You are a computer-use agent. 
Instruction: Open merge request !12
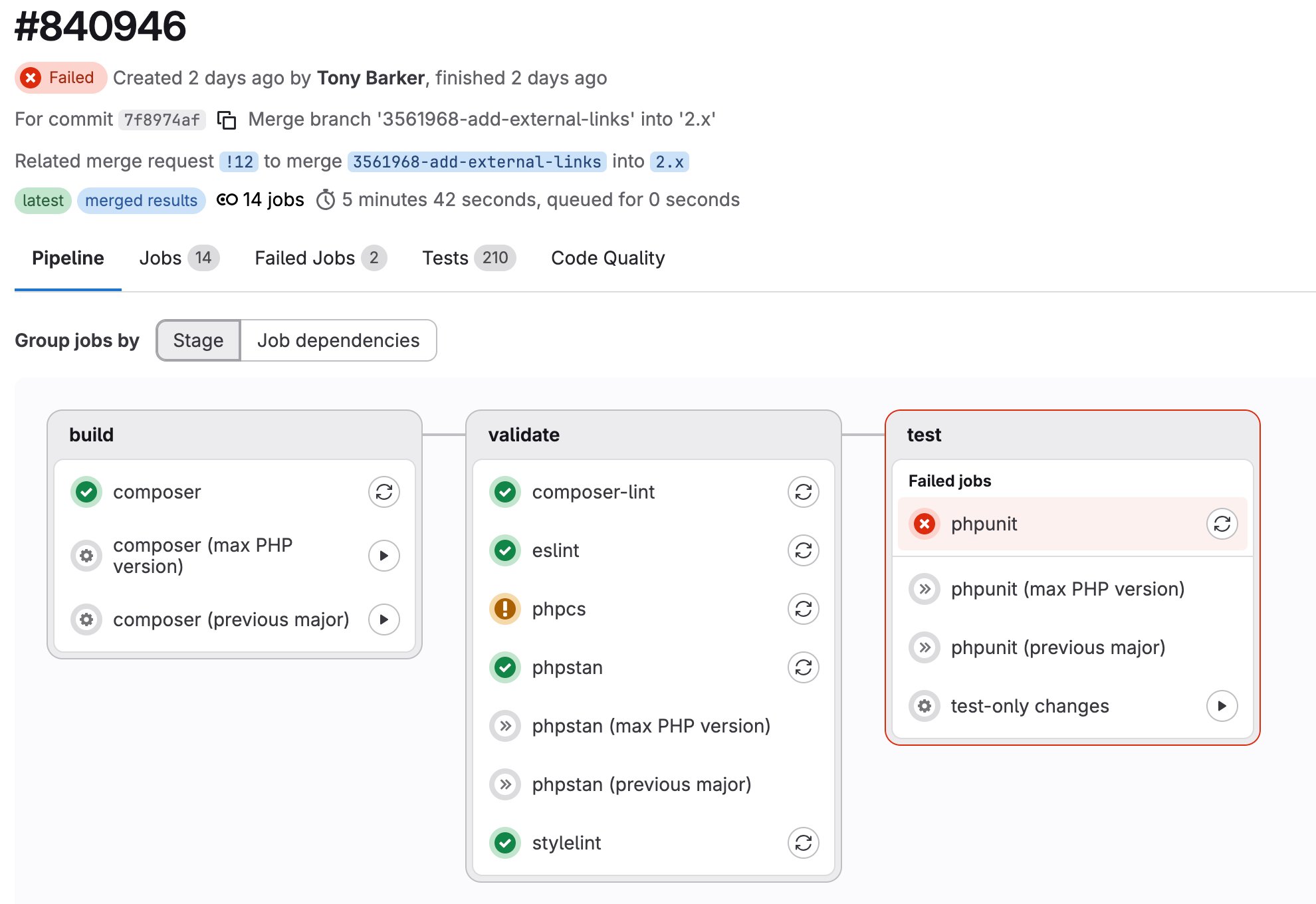click(239, 162)
